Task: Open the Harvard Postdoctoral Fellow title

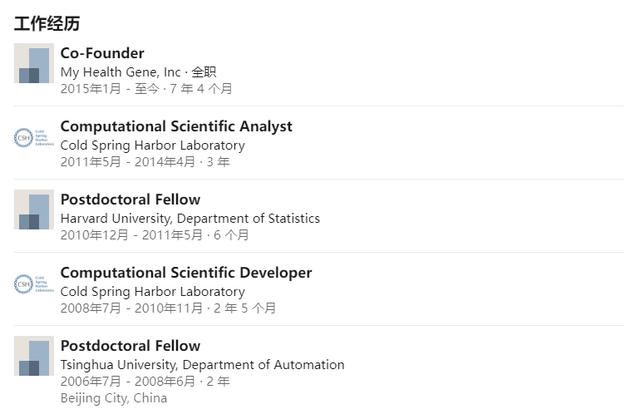Action: coord(130,200)
